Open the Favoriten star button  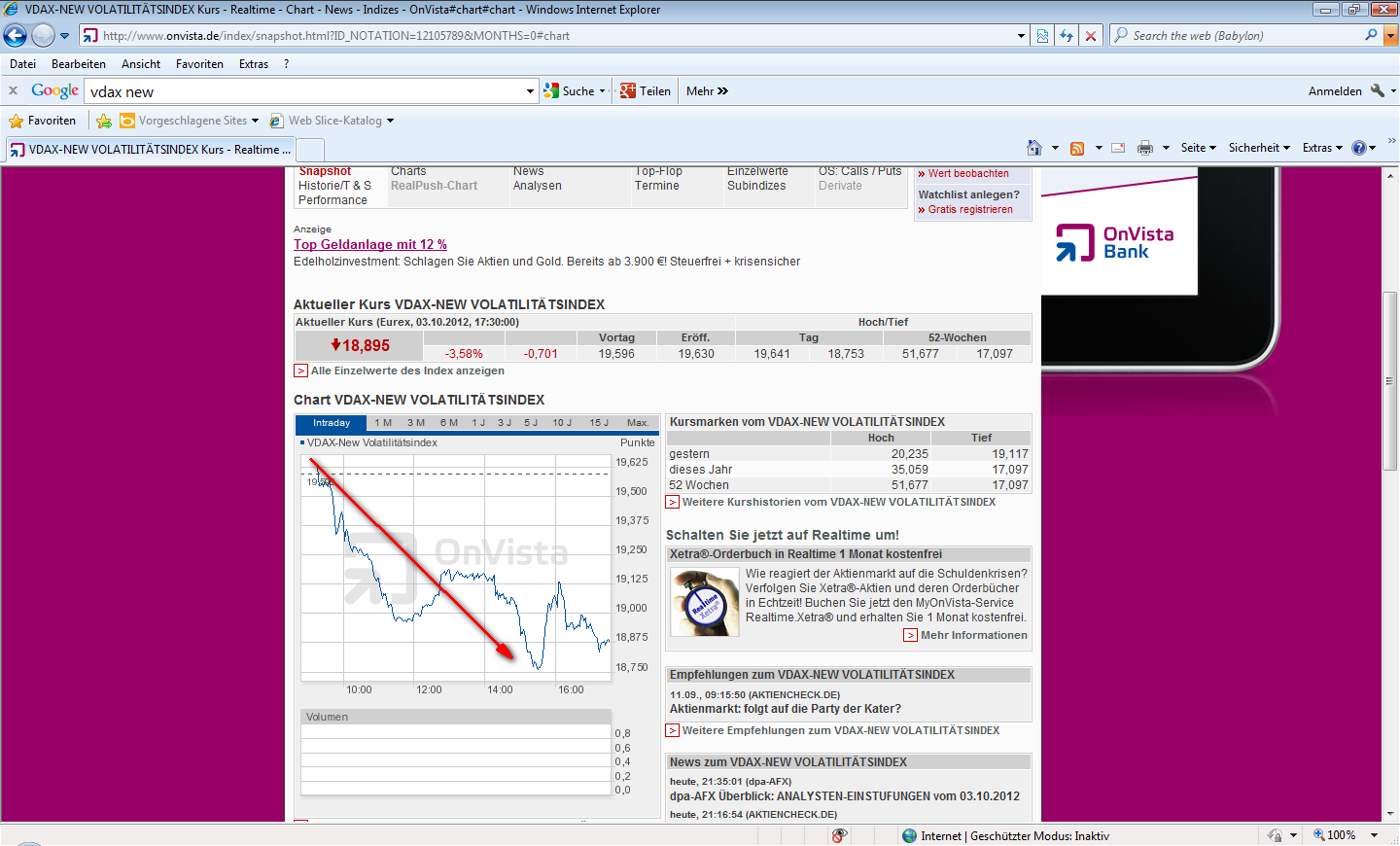click(43, 121)
